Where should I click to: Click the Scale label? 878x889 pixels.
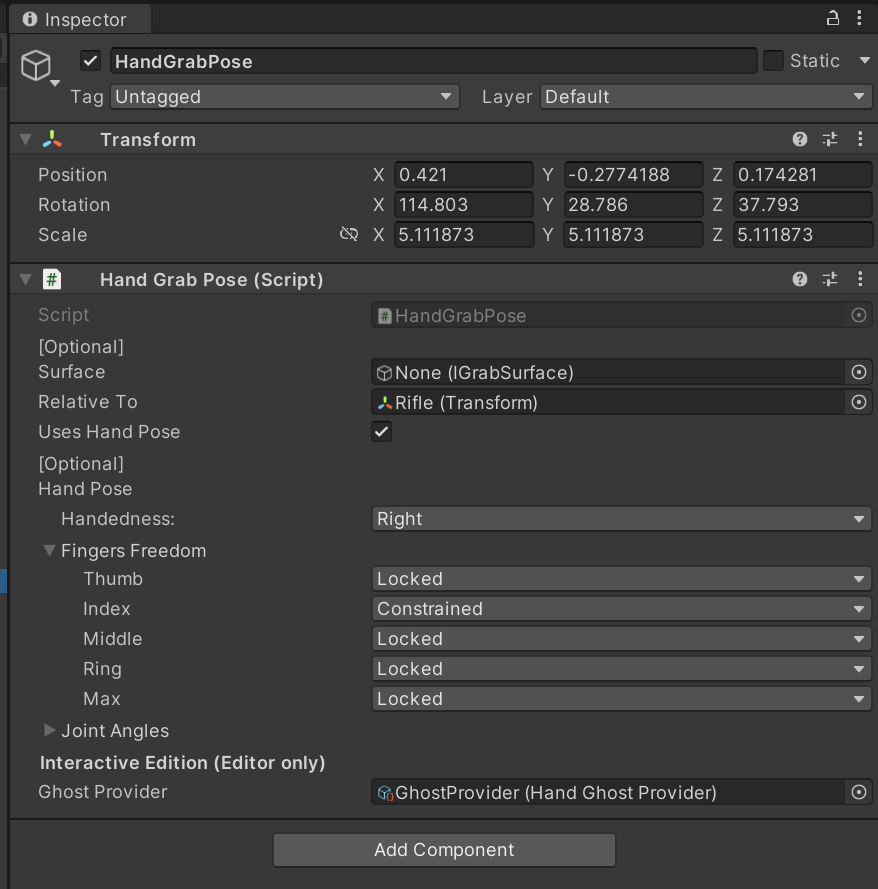point(62,235)
